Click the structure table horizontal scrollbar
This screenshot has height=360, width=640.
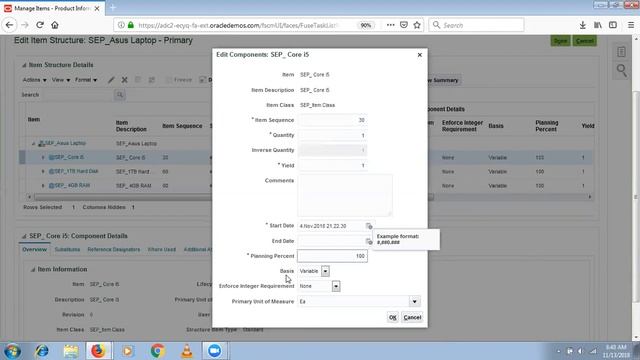[233, 197]
